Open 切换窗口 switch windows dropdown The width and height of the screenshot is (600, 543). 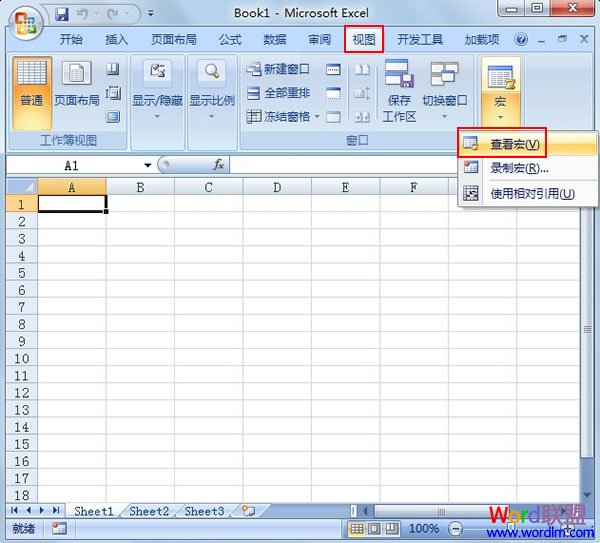pyautogui.click(x=445, y=91)
